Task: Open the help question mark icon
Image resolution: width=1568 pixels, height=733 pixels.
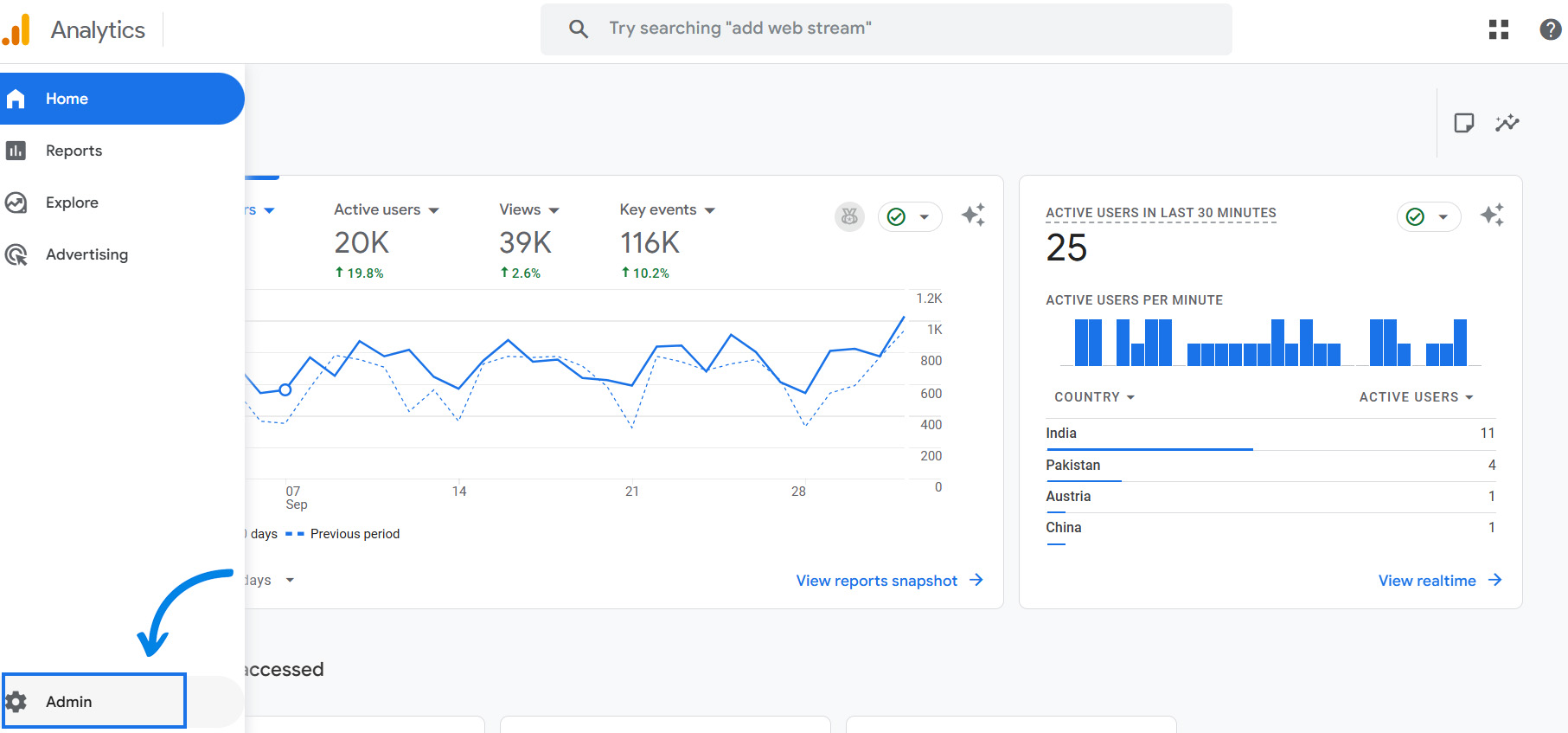Action: [x=1550, y=29]
